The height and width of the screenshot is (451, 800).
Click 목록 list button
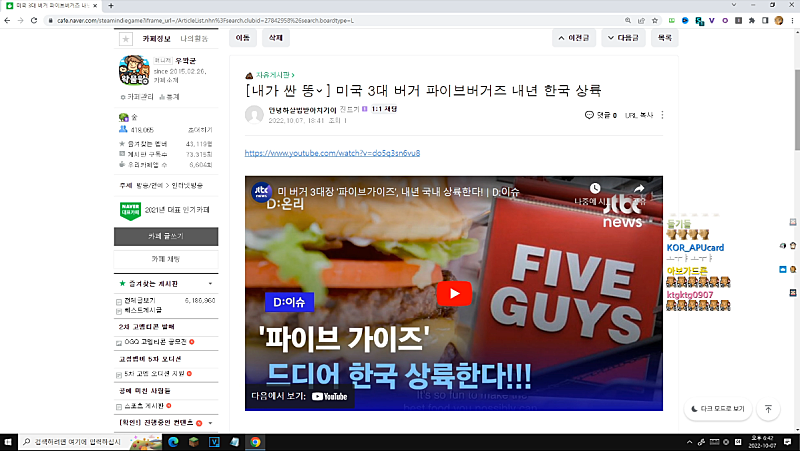point(664,38)
